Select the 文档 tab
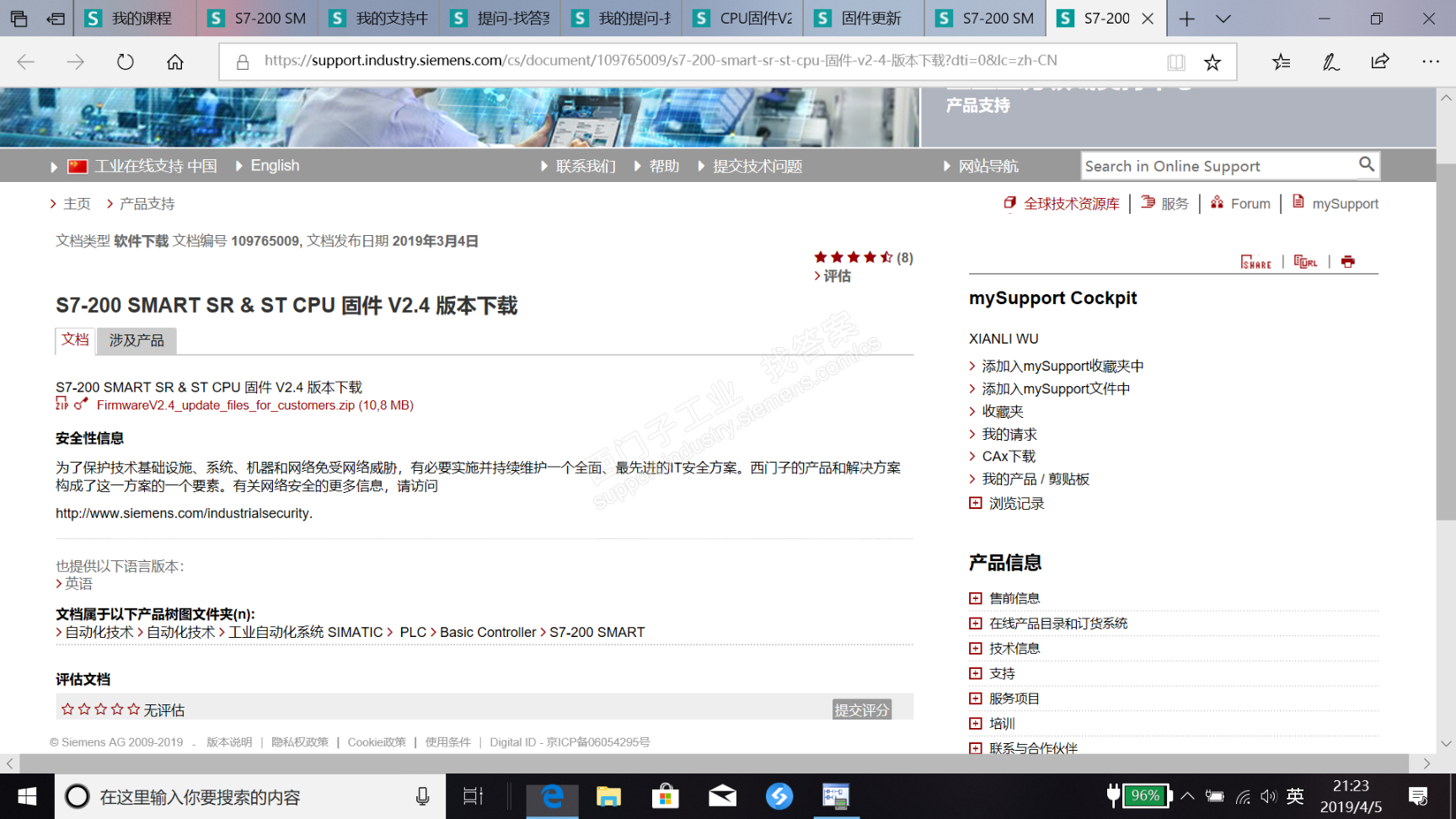This screenshot has width=1456, height=819. pyautogui.click(x=75, y=340)
